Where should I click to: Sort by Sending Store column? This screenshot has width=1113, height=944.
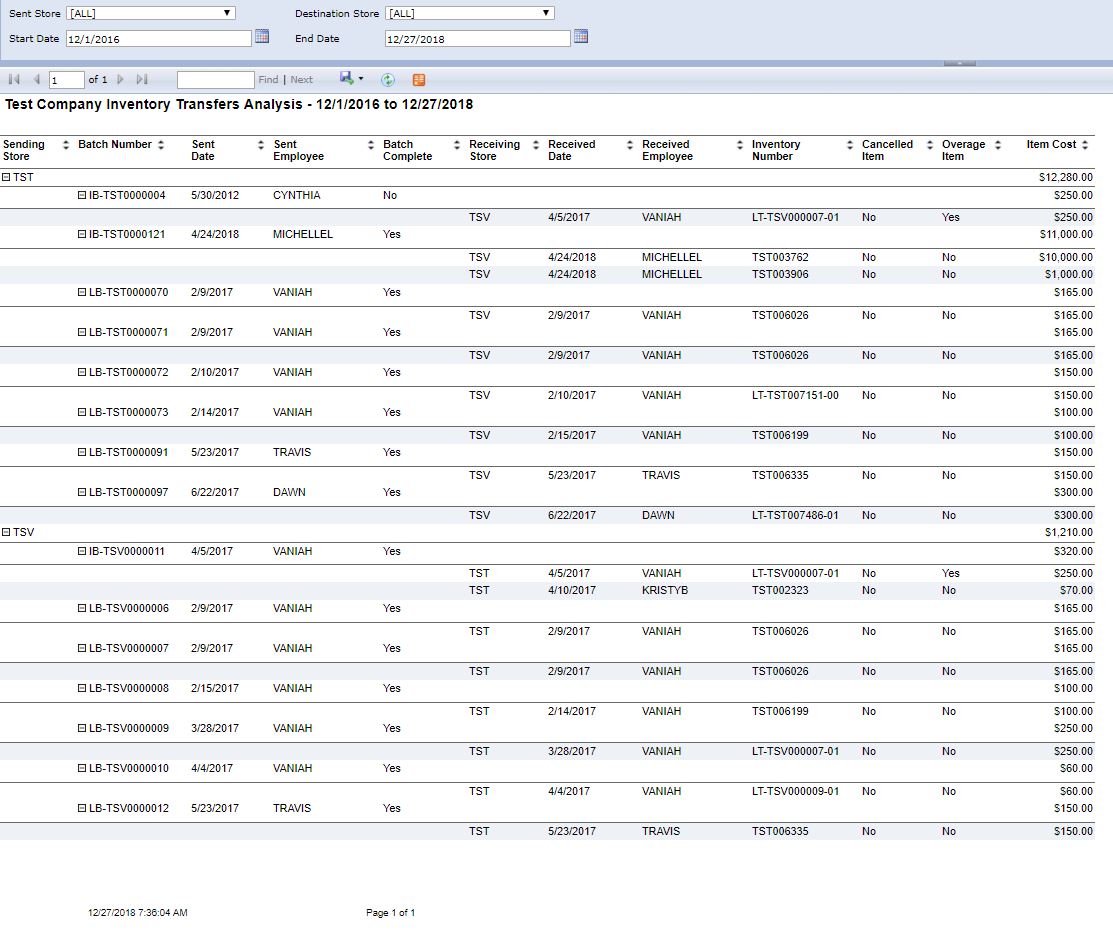tap(66, 145)
